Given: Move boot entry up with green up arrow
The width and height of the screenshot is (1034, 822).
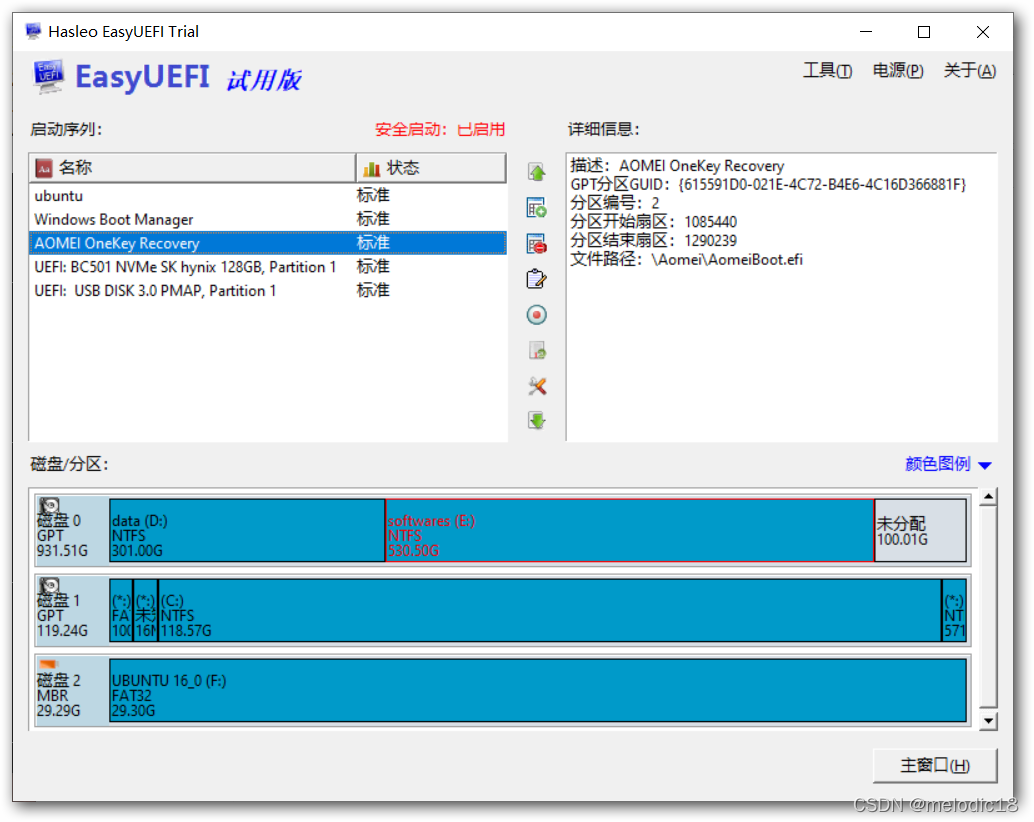Looking at the screenshot, I should pos(537,173).
